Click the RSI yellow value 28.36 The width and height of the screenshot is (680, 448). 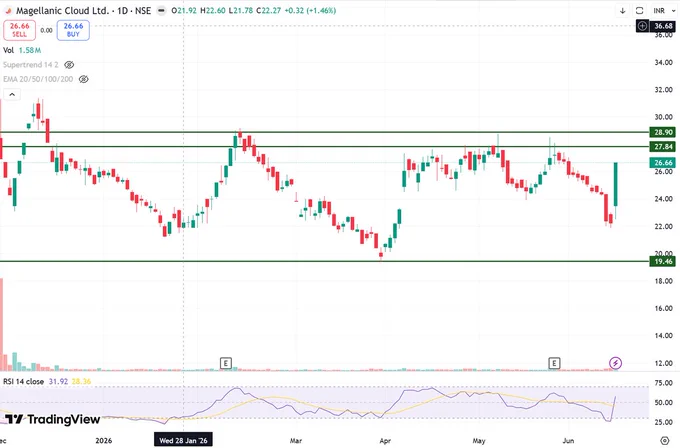pyautogui.click(x=81, y=382)
